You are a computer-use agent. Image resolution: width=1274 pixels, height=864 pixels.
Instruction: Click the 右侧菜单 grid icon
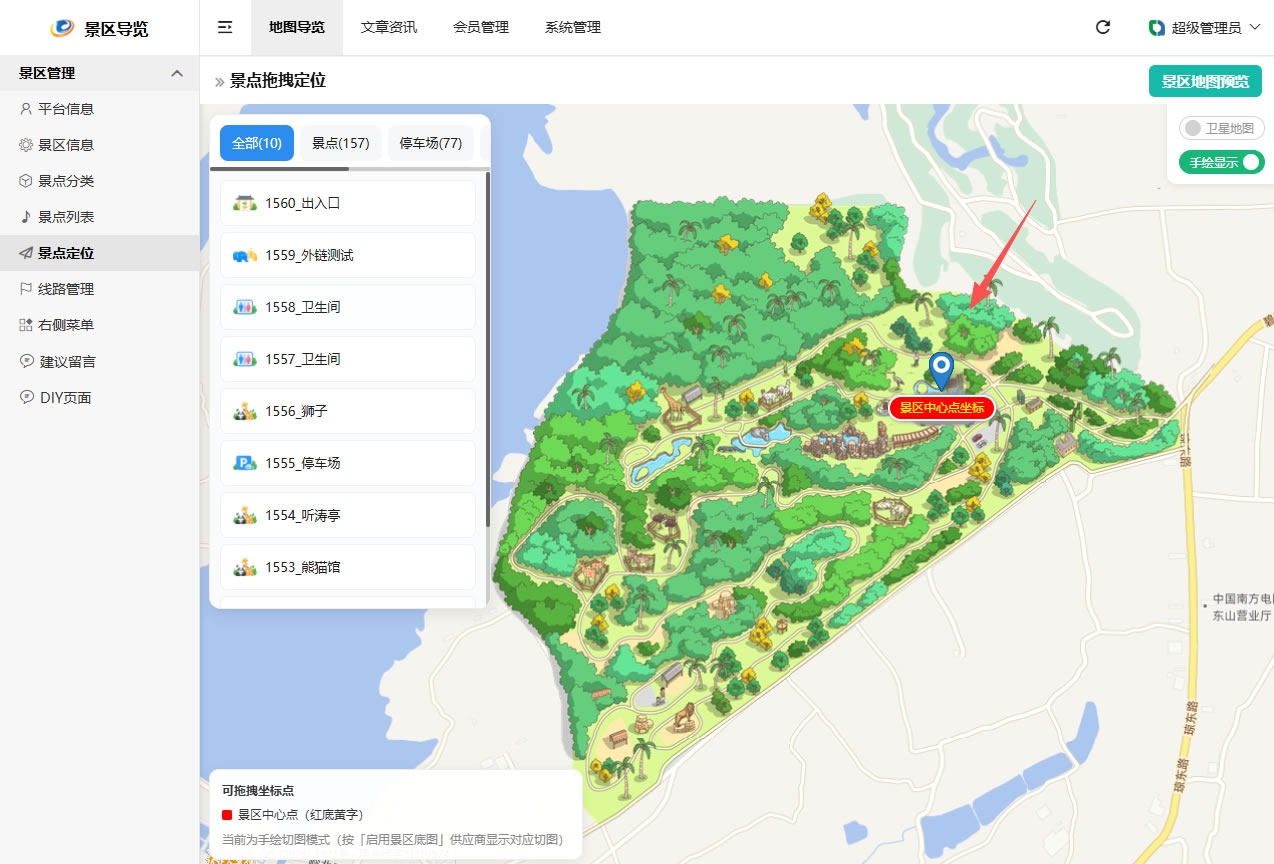[26, 325]
